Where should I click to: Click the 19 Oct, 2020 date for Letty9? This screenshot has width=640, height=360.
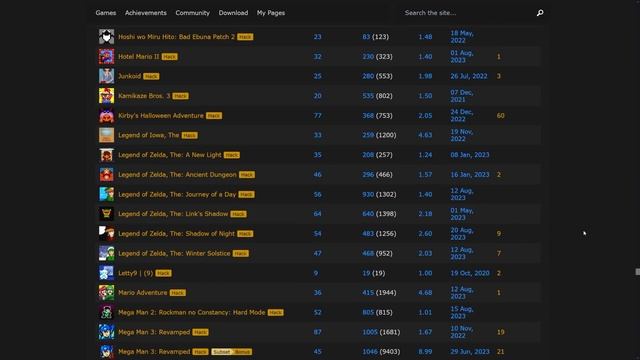(470, 273)
